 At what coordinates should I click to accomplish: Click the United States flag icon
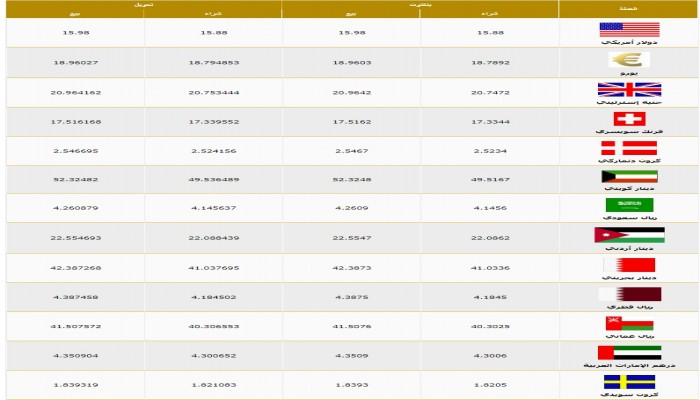(629, 29)
